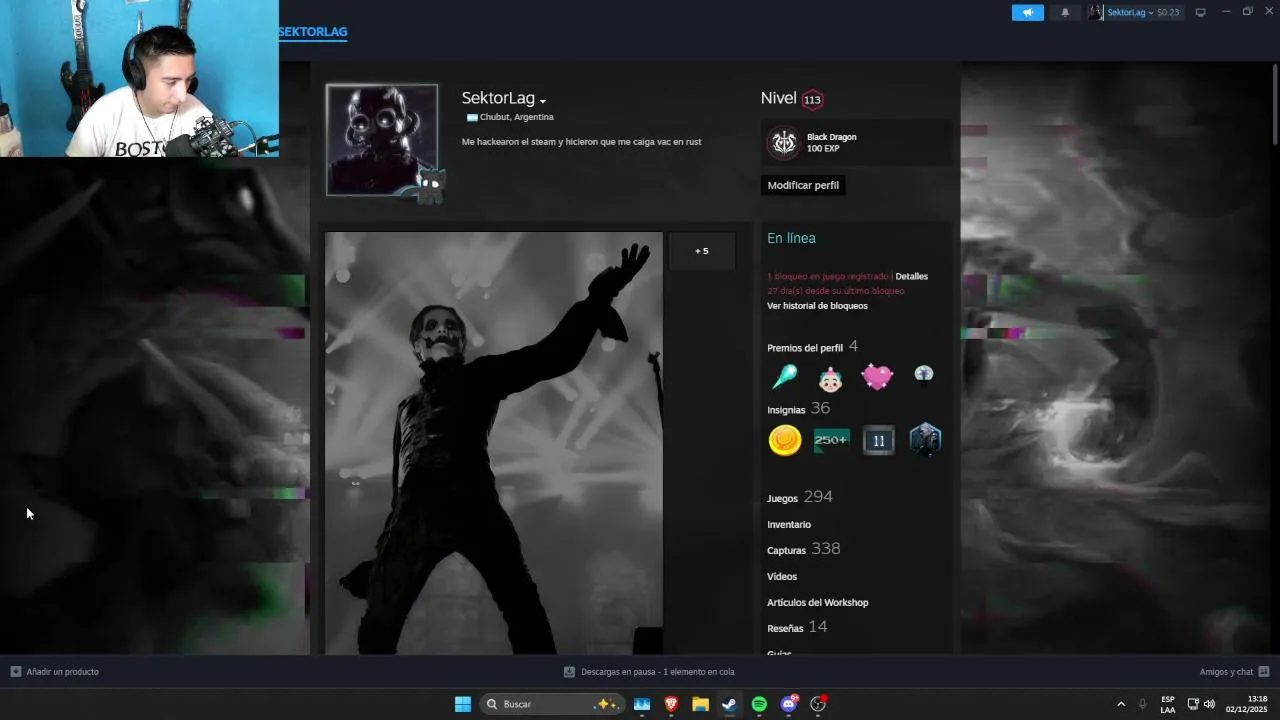
Task: Click the downloads status icon in bottom bar
Action: pos(569,672)
